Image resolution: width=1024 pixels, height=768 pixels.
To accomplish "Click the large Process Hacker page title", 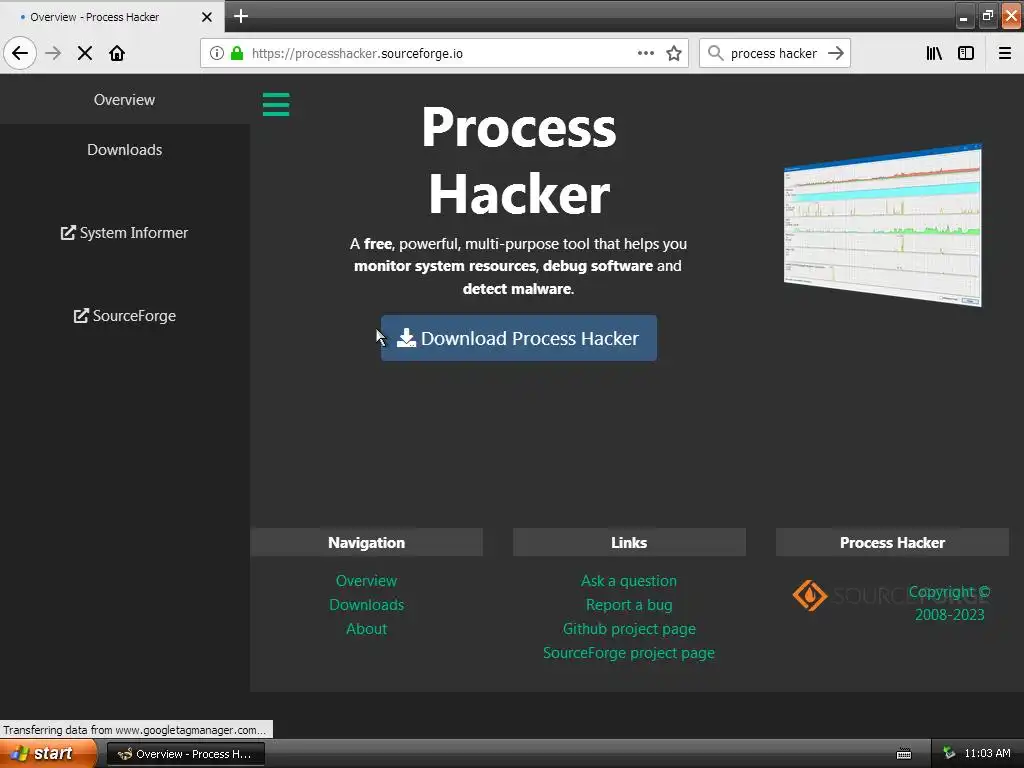I will coord(519,160).
